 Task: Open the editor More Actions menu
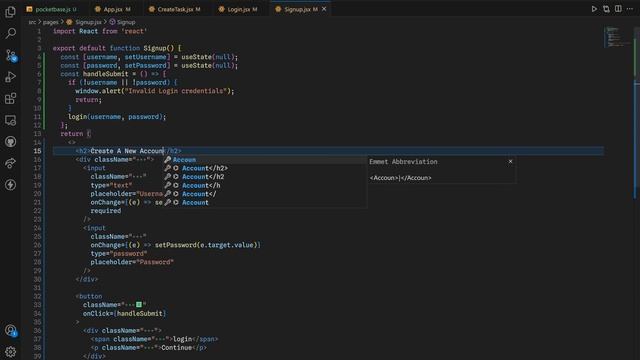(x=630, y=9)
